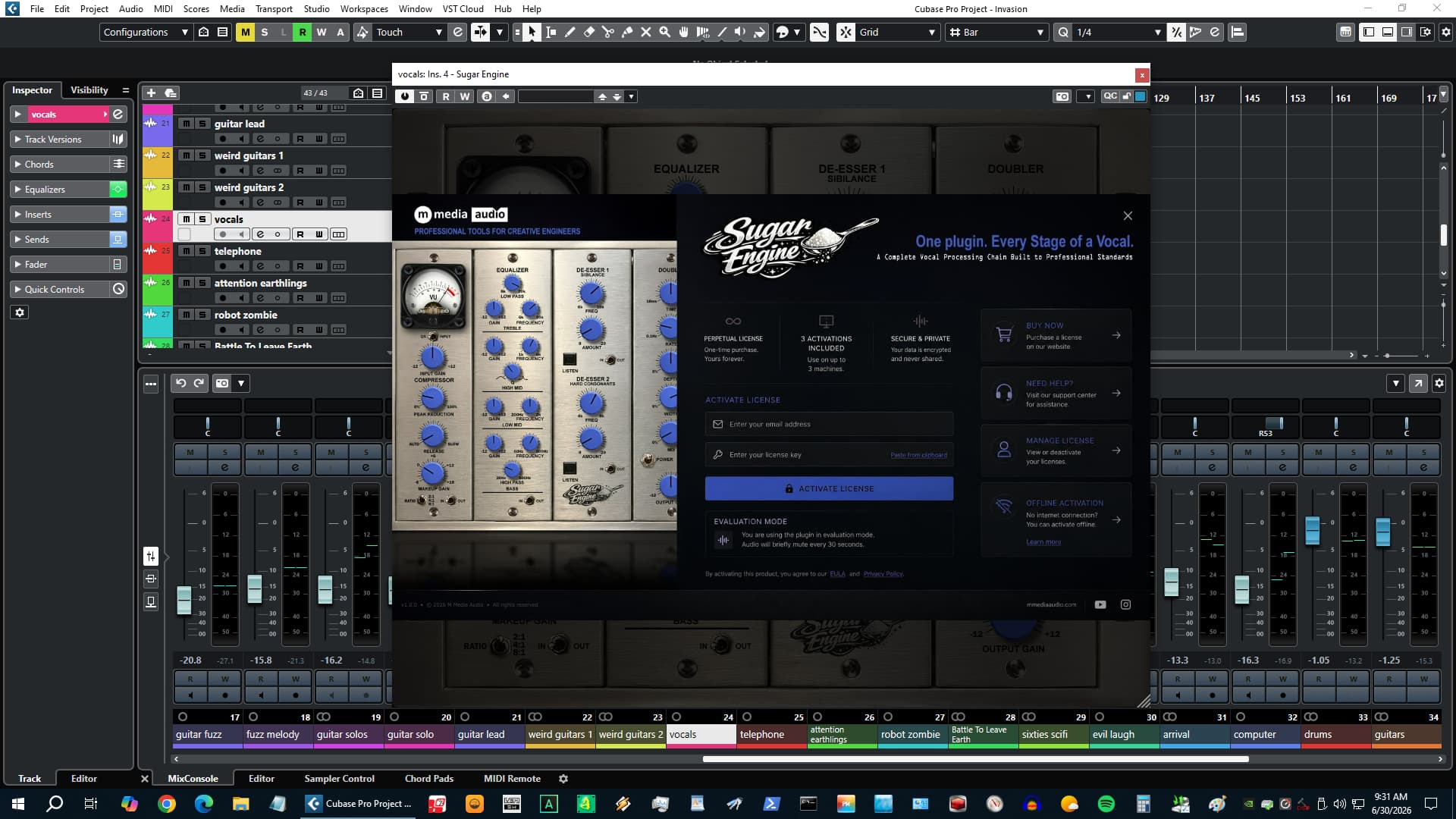Select the hand Comp tool

pos(684,32)
